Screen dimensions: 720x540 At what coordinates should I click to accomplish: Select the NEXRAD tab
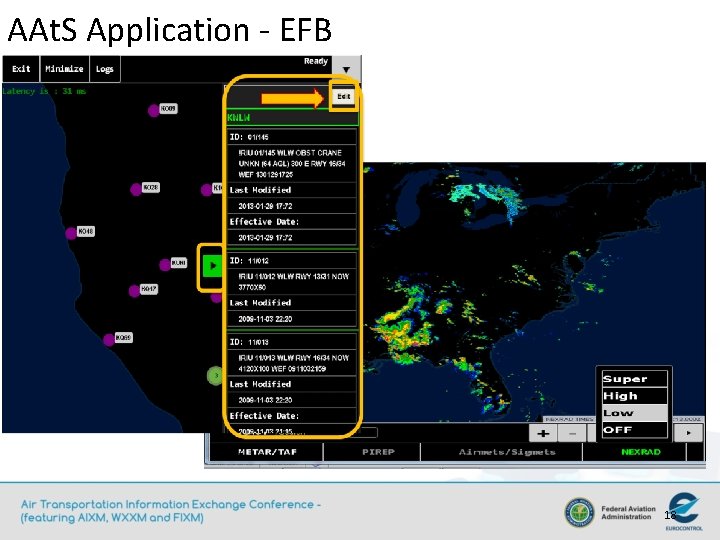641,452
